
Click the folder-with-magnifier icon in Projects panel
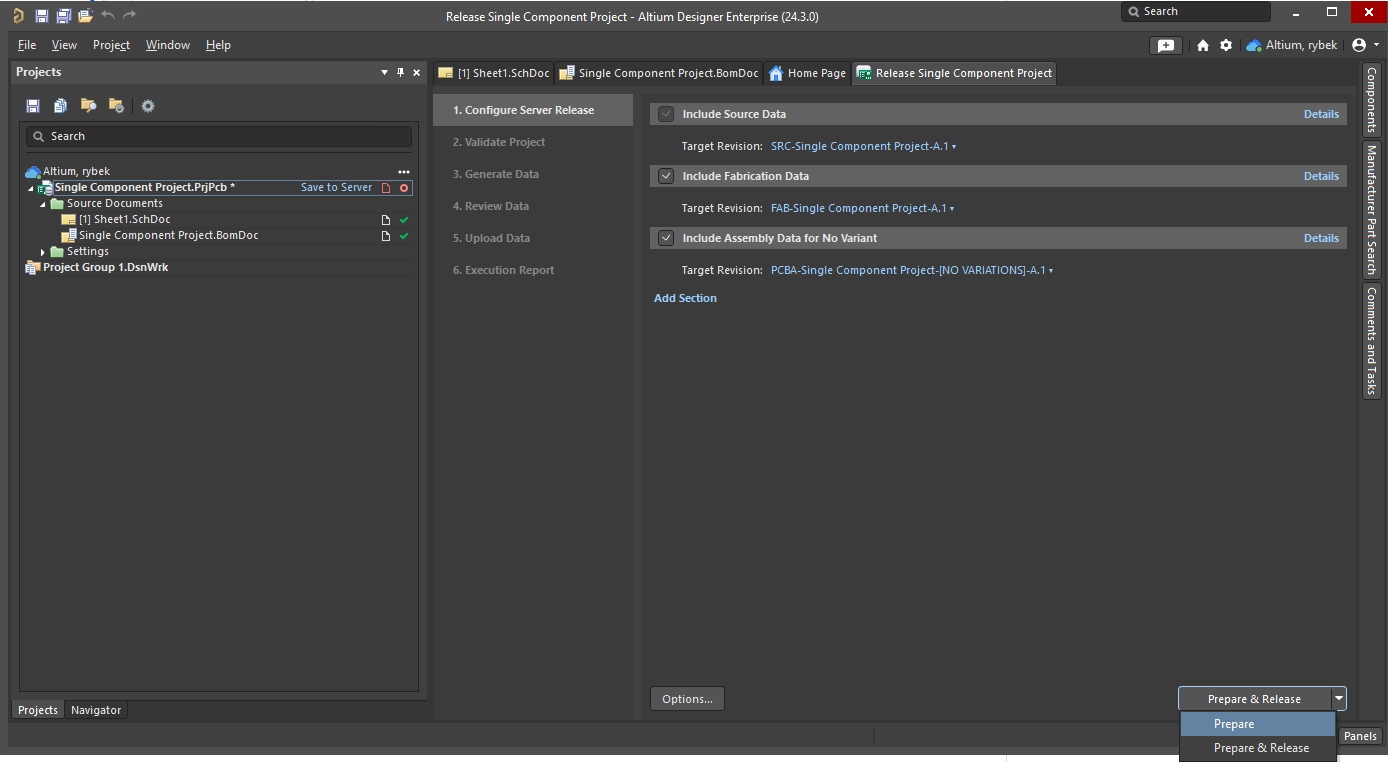click(88, 106)
